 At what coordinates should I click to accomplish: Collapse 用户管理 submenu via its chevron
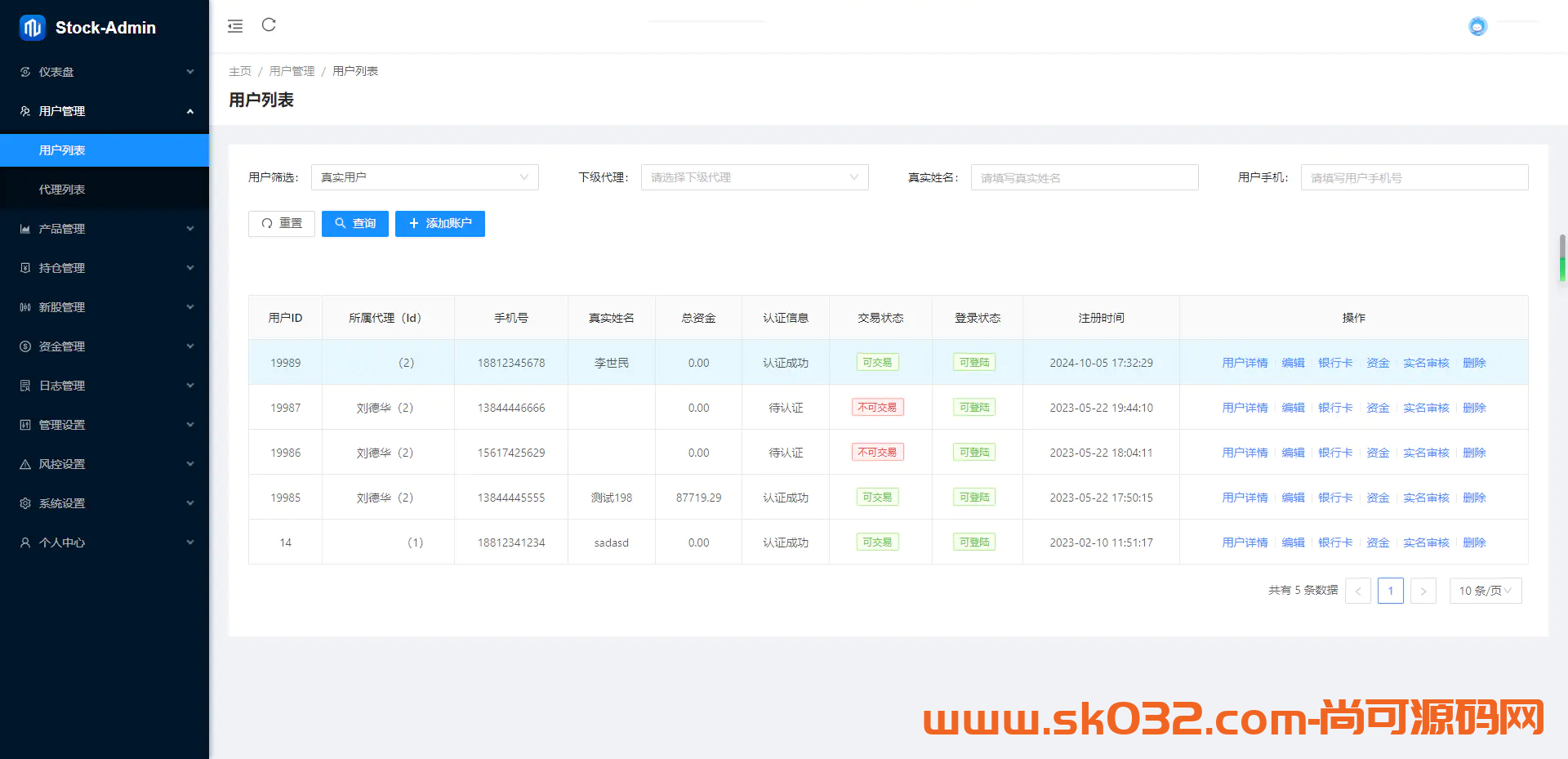190,111
